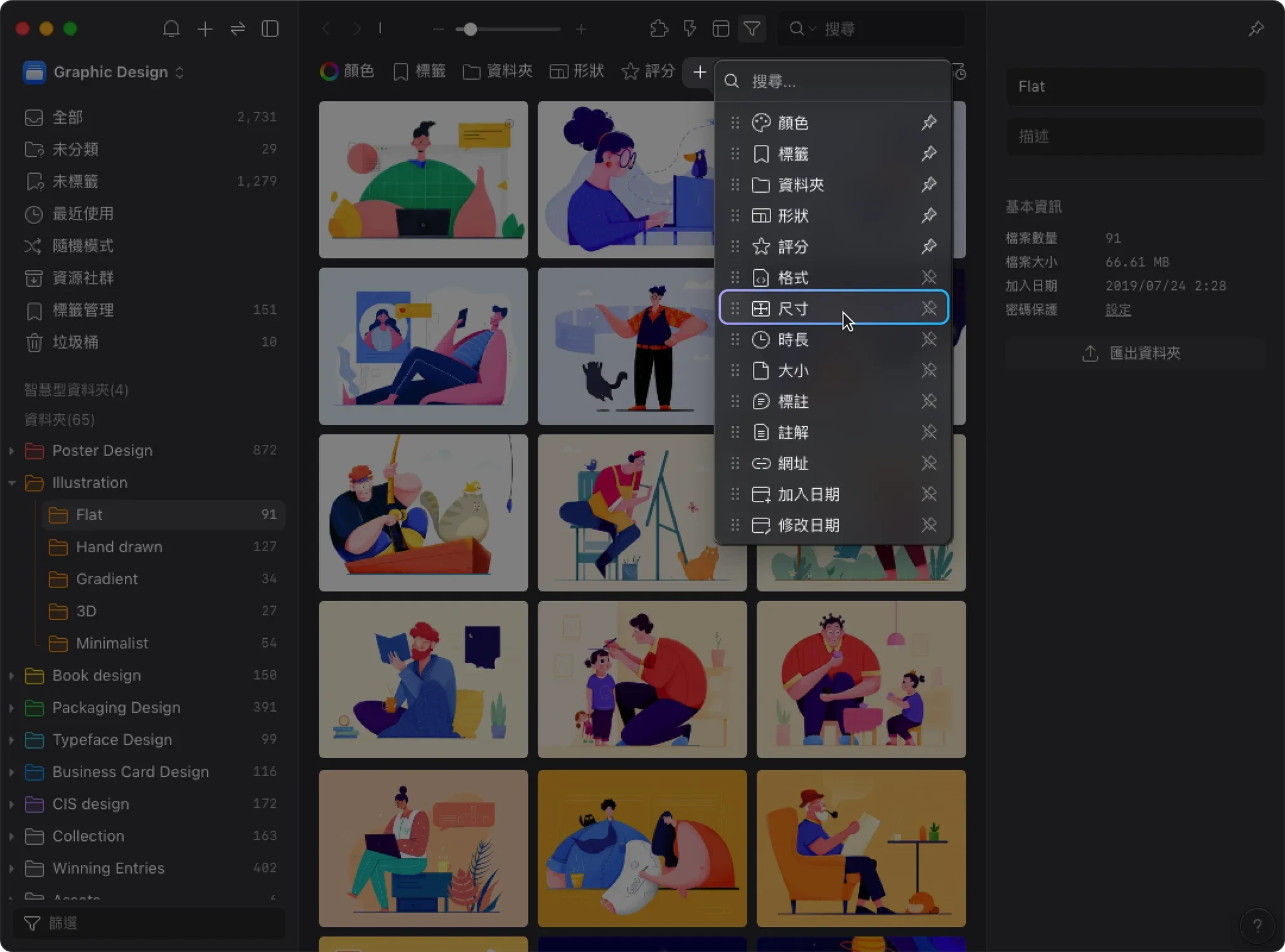Collapse the Illustration folder
This screenshot has height=952, width=1285.
(11, 483)
